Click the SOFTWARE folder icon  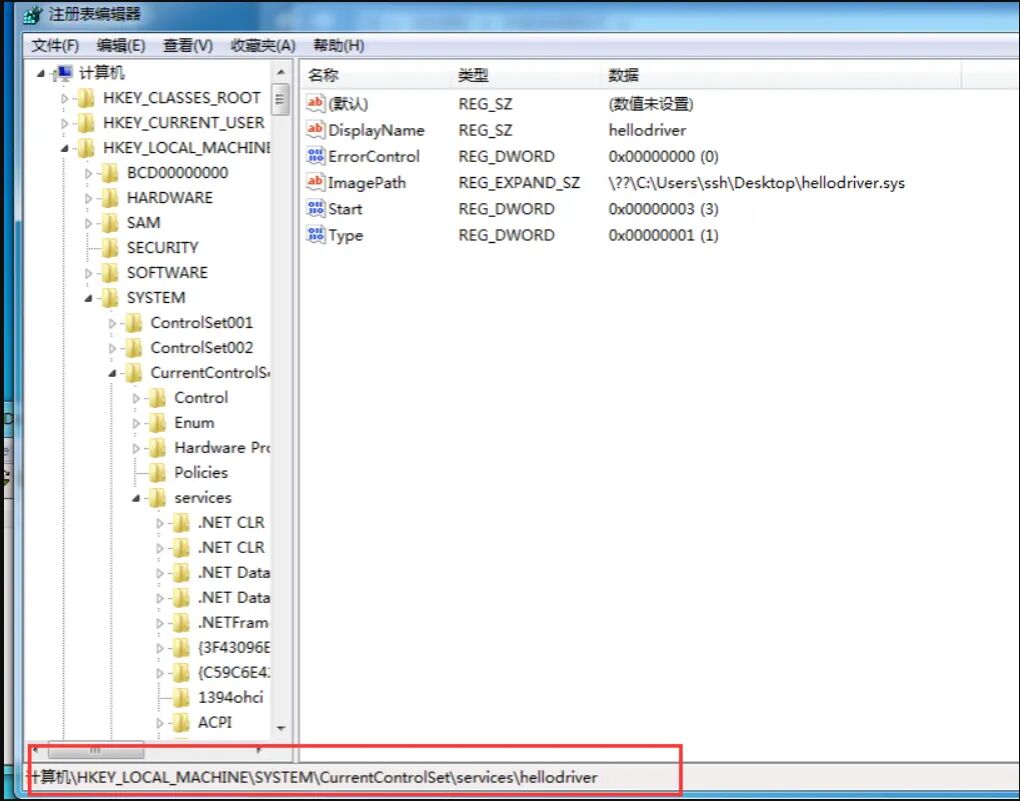(x=110, y=273)
